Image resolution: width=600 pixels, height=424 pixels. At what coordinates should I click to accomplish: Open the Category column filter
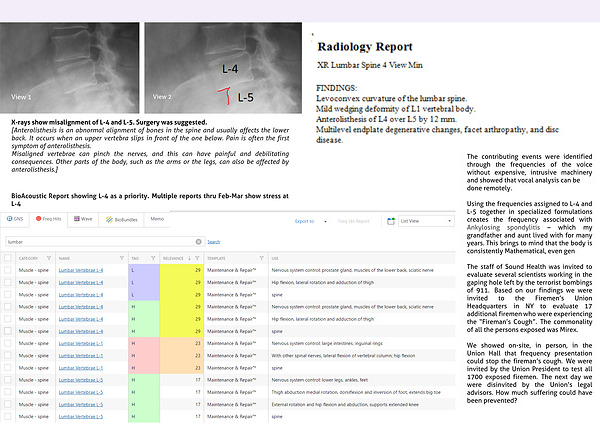[x=49, y=257]
